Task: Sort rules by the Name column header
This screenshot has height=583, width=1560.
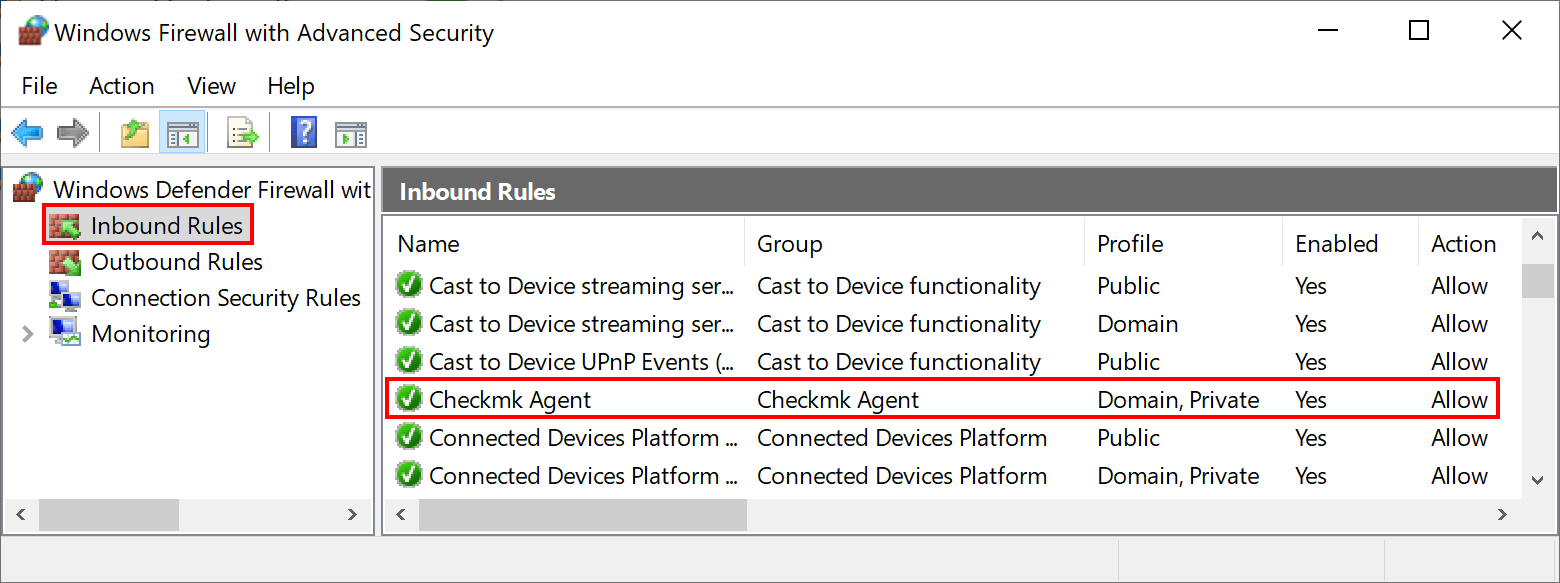Action: 428,244
